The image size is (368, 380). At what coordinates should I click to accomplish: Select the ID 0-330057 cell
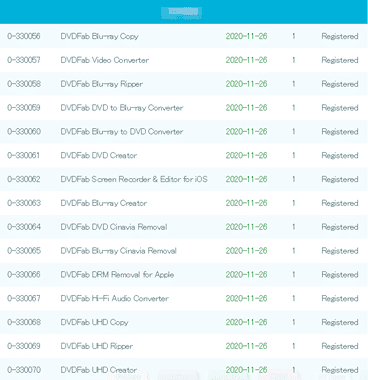[x=24, y=60]
